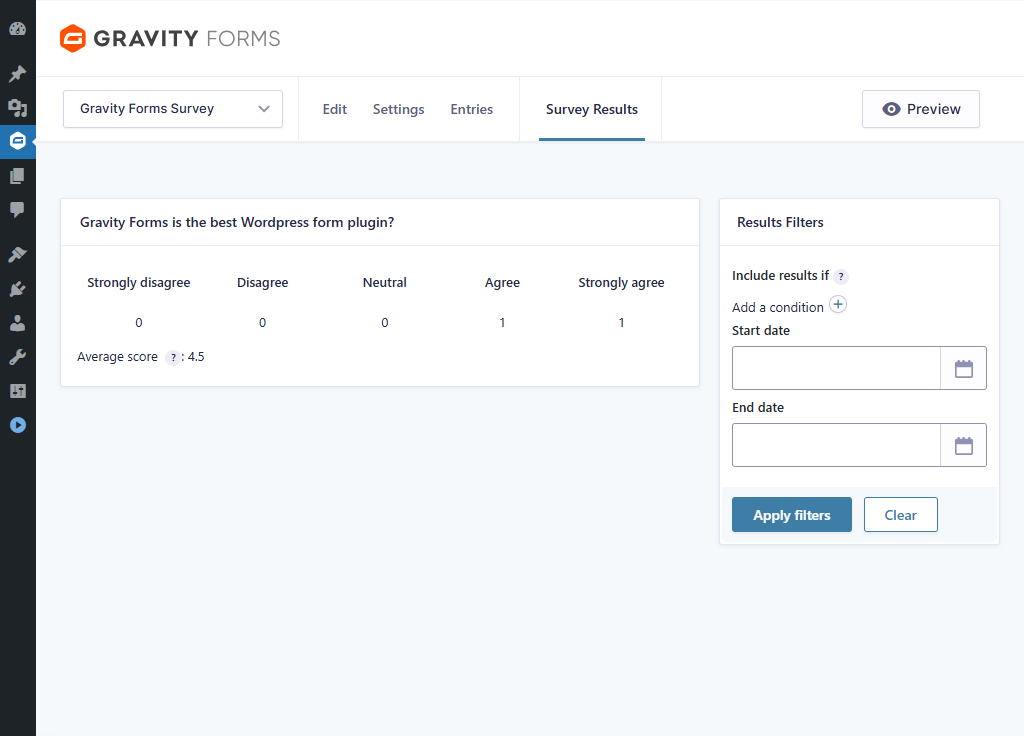
Task: Click the Collapse menu play icon
Action: [17, 425]
